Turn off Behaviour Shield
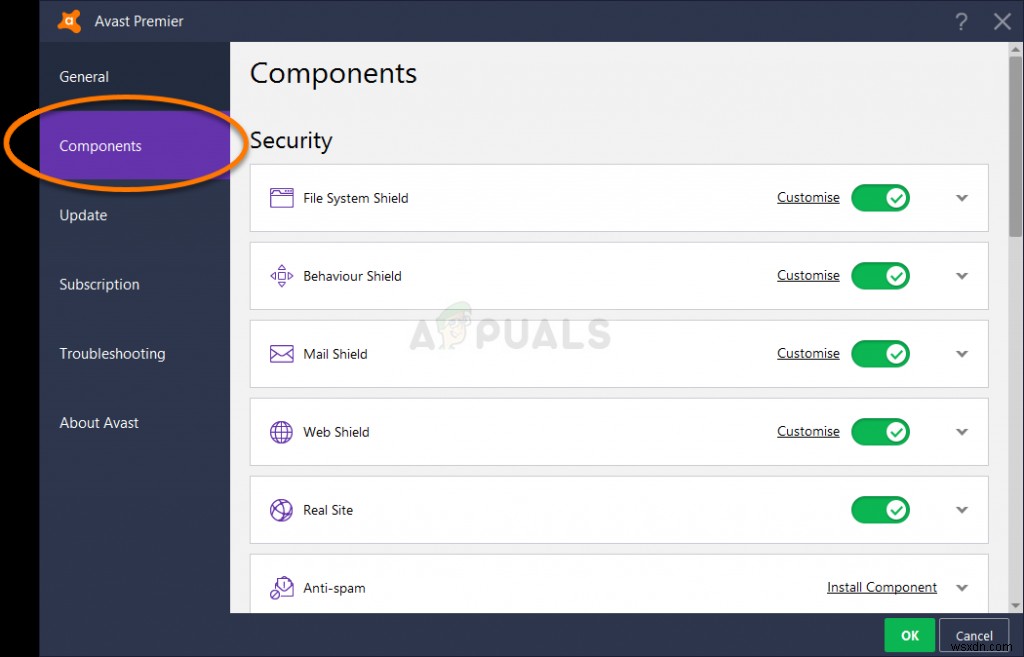Image resolution: width=1024 pixels, height=657 pixels. [880, 275]
